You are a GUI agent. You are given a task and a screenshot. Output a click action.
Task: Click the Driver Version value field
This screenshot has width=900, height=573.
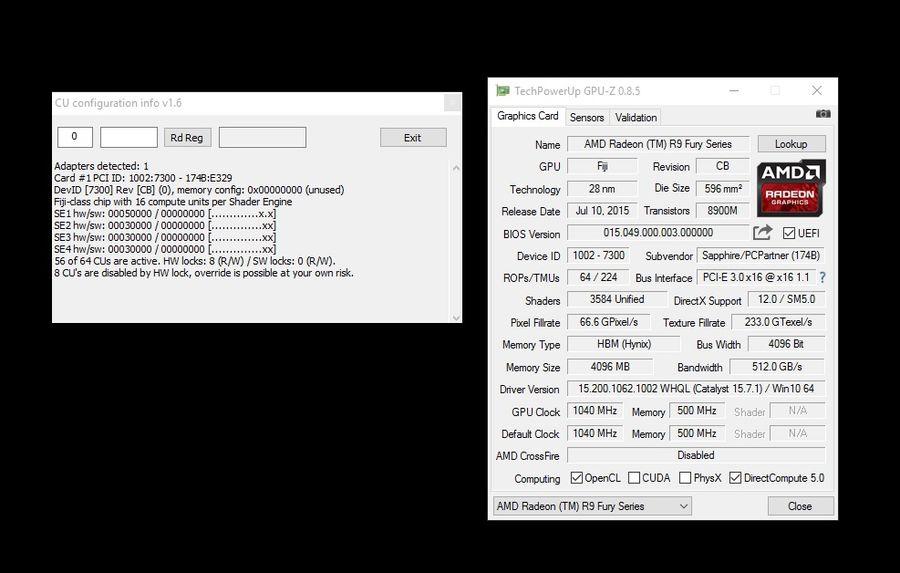(696, 389)
